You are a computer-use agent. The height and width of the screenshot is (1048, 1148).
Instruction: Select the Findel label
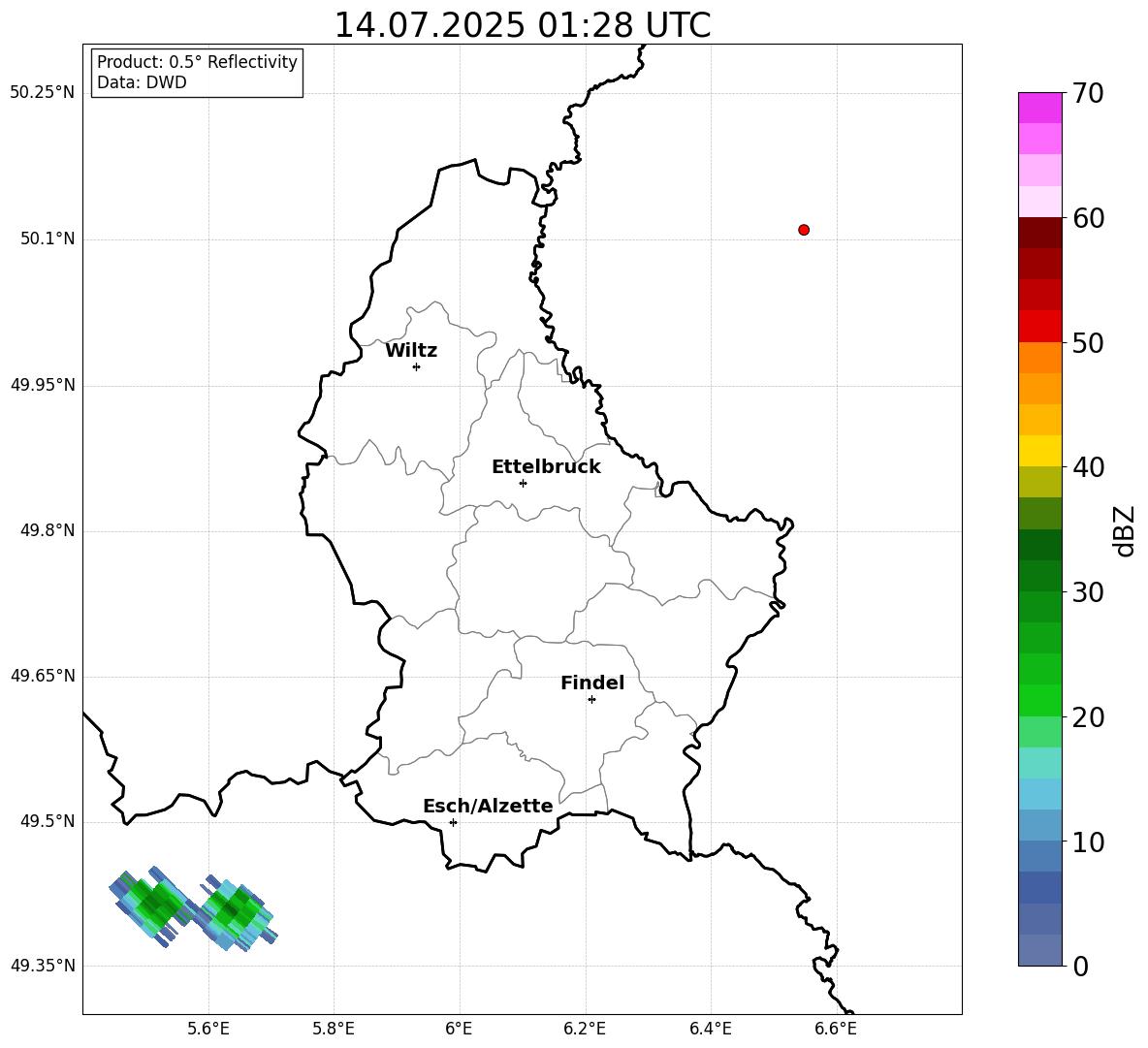(x=592, y=683)
